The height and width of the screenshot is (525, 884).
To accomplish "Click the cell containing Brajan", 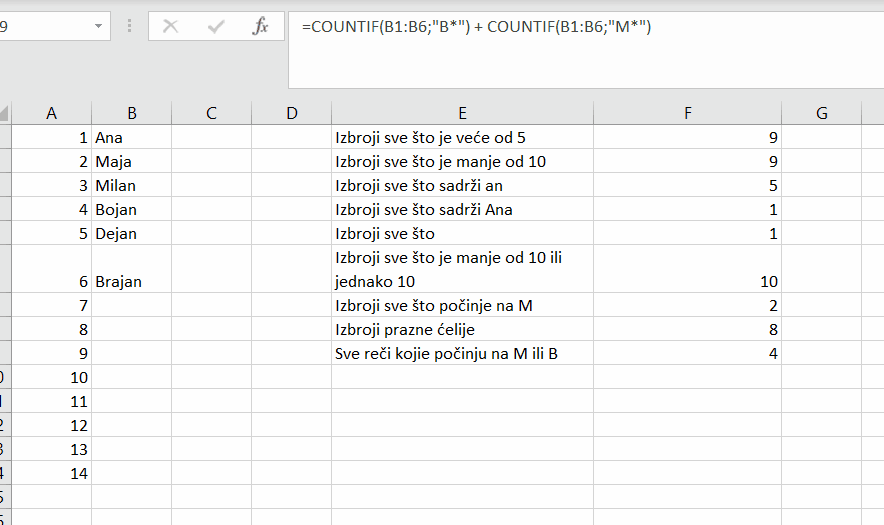I will 131,269.
